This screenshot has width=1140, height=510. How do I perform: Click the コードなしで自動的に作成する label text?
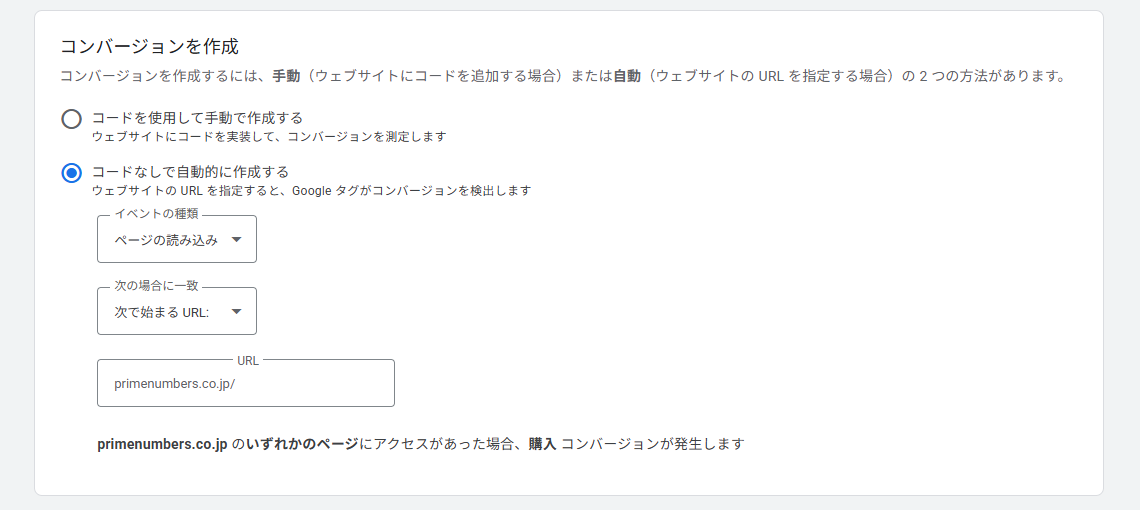point(190,172)
